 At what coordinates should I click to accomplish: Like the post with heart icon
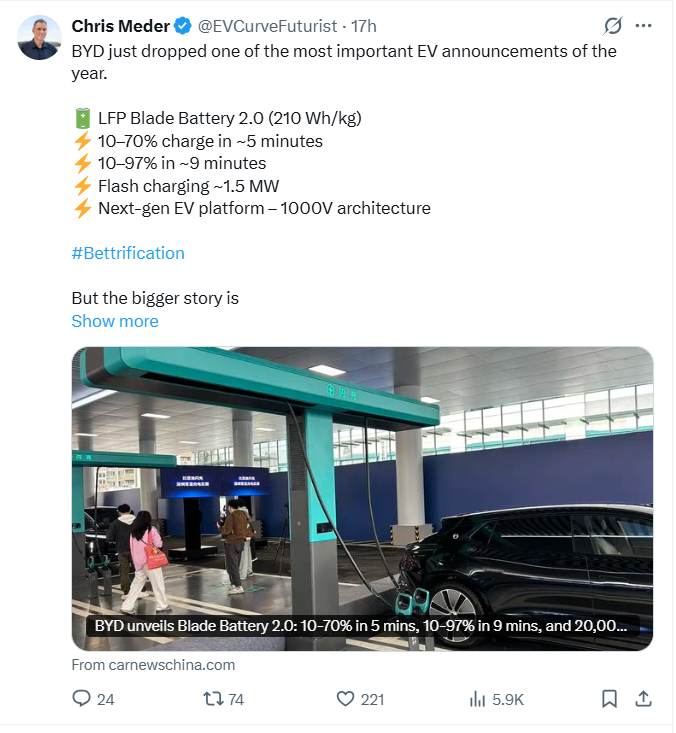click(x=346, y=699)
